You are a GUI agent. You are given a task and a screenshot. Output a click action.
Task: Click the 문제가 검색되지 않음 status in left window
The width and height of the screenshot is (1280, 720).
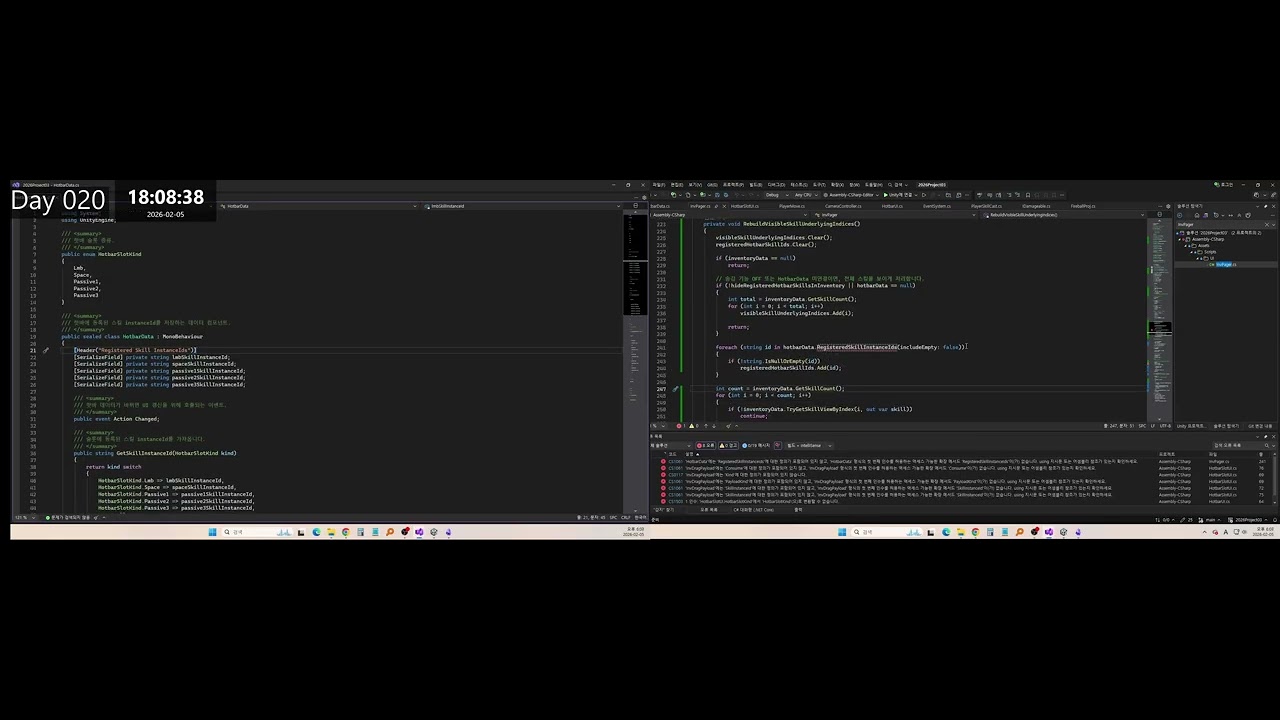[x=69, y=517]
